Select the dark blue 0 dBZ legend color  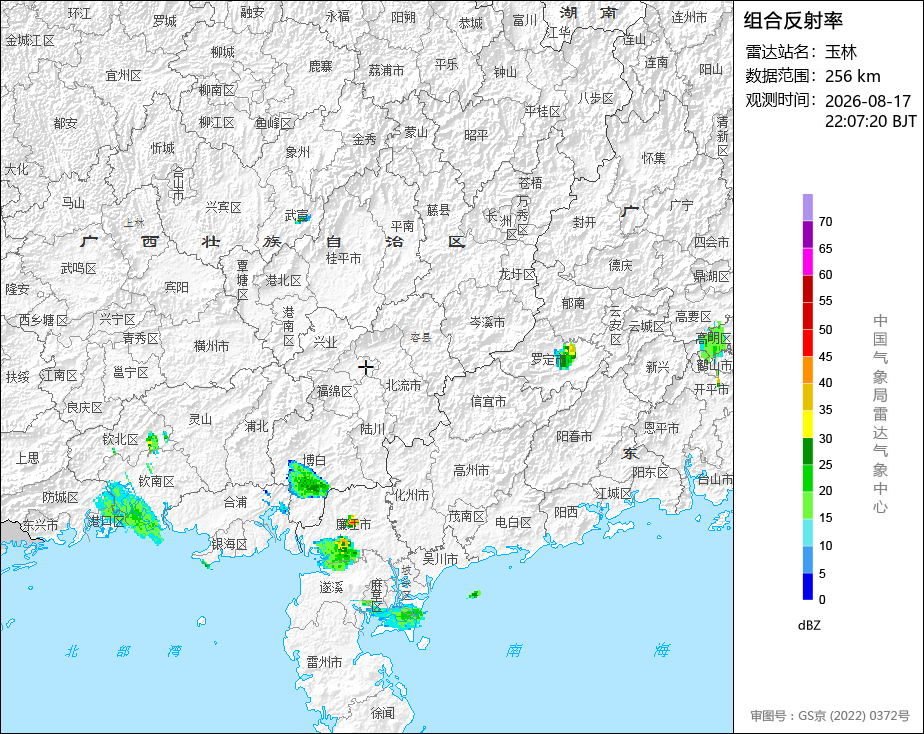[807, 587]
